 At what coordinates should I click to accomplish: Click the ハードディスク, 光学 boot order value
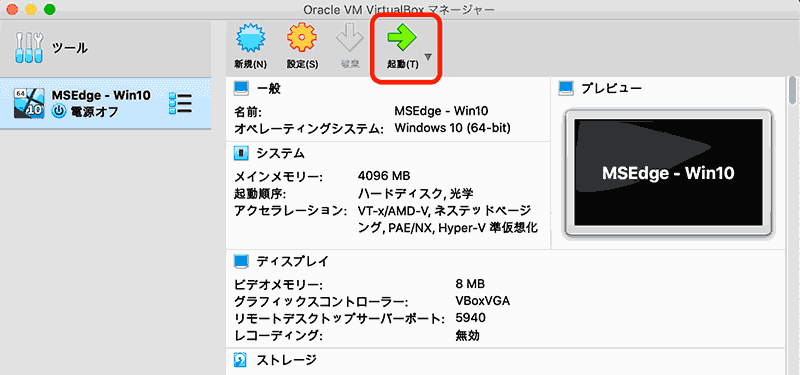416,193
